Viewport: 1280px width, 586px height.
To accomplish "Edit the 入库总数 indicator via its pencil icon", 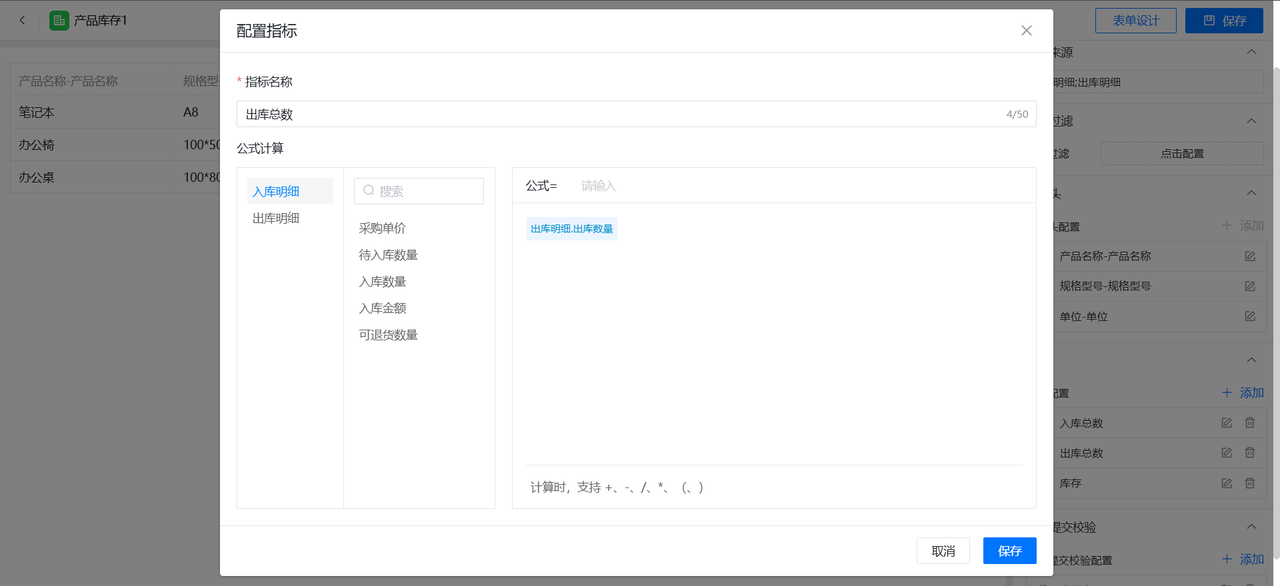I will point(1227,423).
